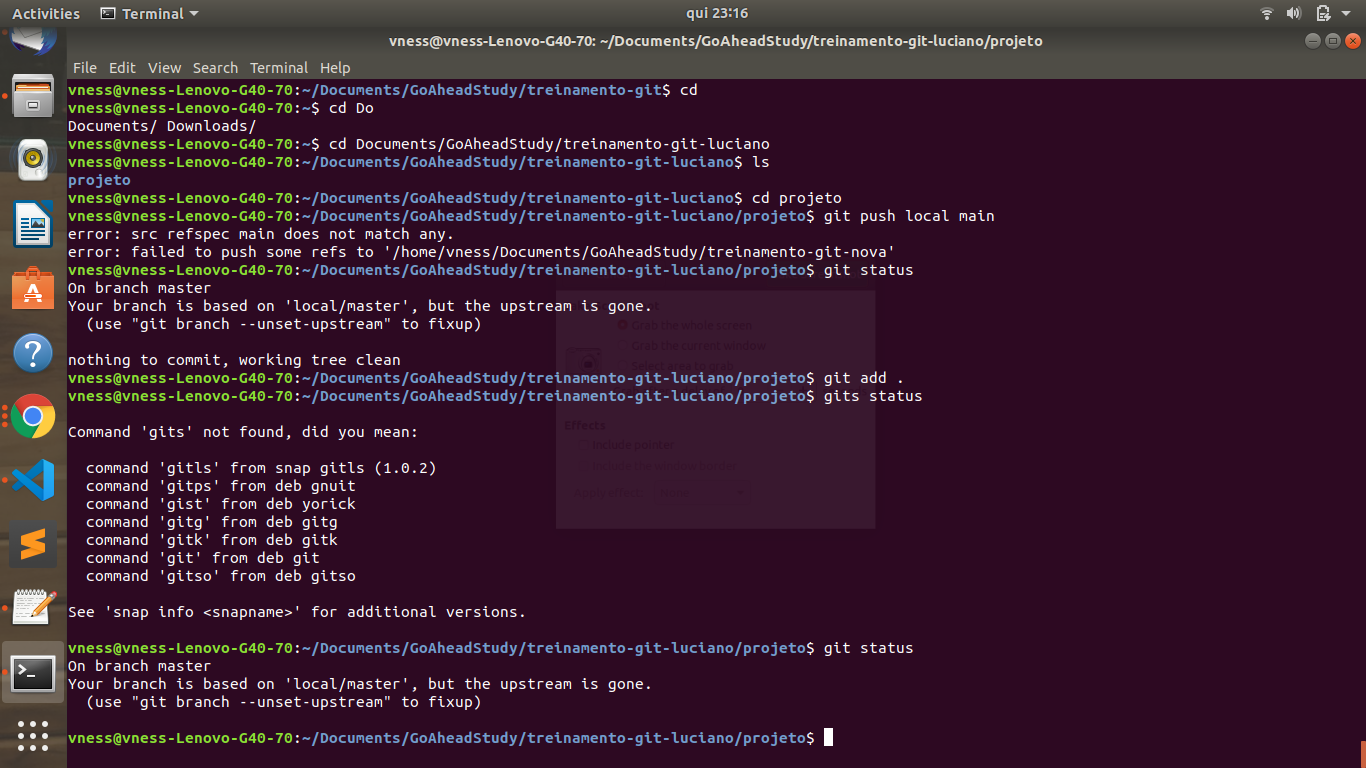Expand the system menu arrow in top bar
The height and width of the screenshot is (768, 1366).
point(1347,14)
